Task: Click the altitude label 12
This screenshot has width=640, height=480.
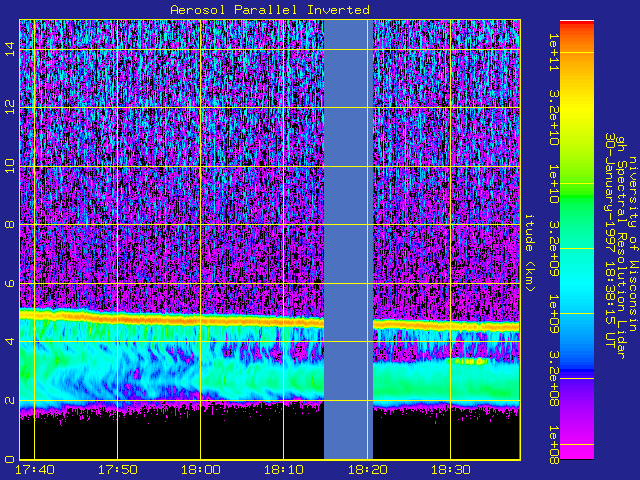Action: pyautogui.click(x=10, y=108)
